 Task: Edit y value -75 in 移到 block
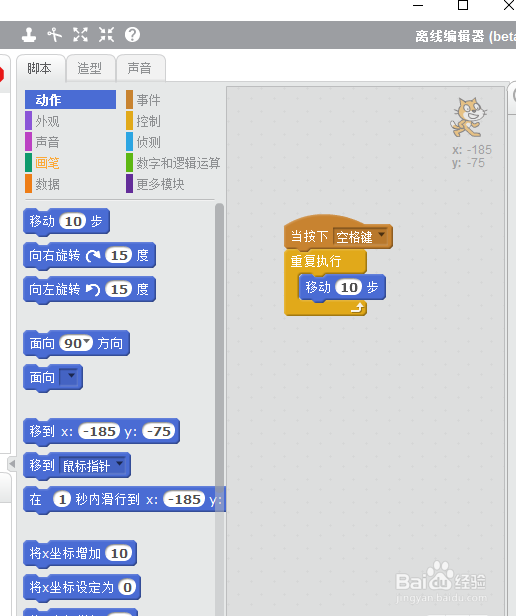159,431
